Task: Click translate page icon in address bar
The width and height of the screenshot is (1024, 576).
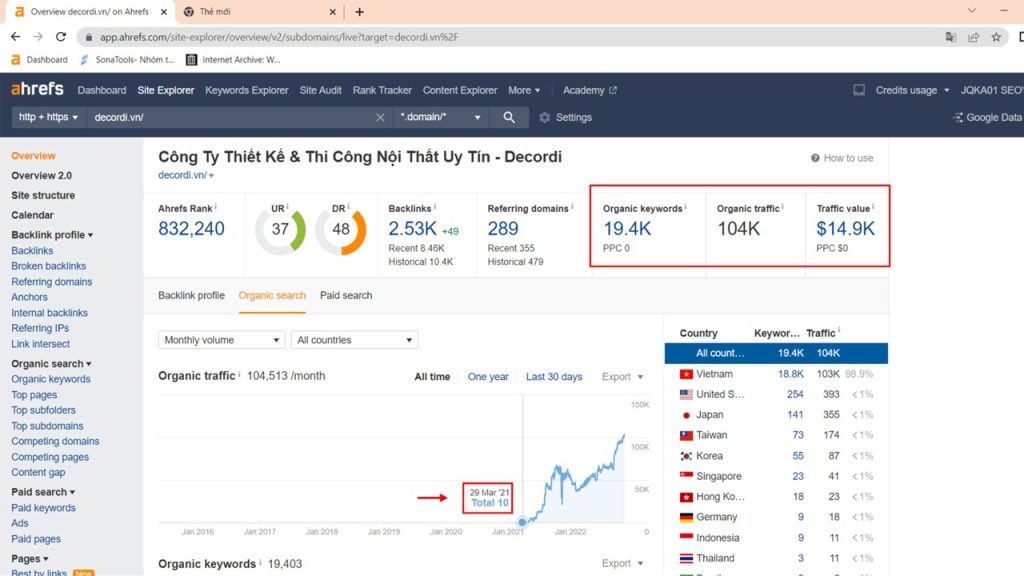Action: (x=950, y=37)
